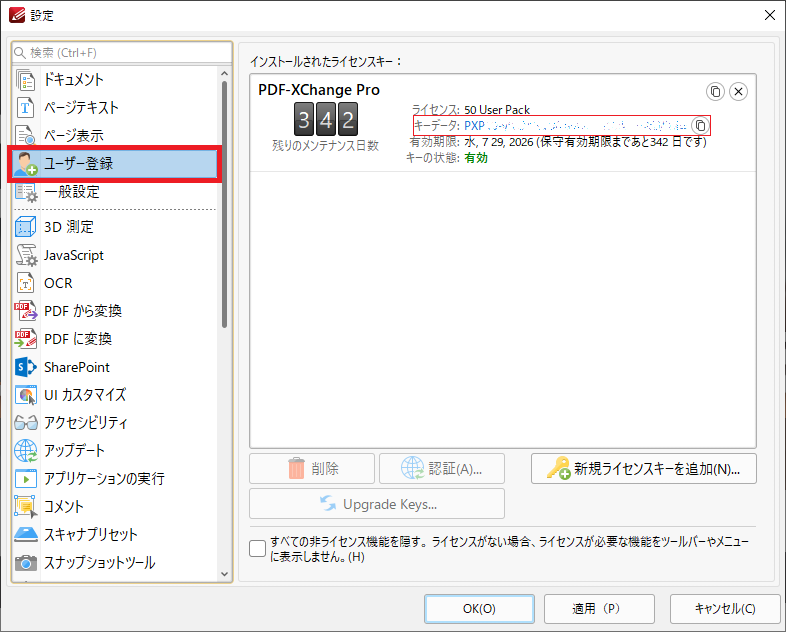
Task: Focus the 検索 (Ctrl+F) search field
Action: point(122,53)
